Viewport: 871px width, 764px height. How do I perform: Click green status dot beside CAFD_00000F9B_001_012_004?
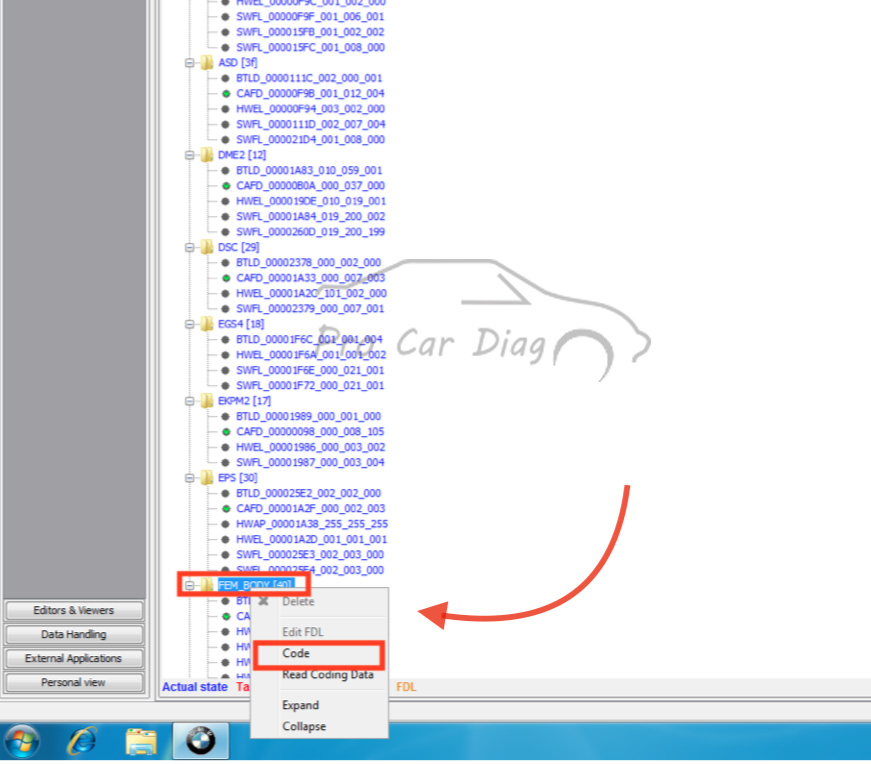click(226, 93)
